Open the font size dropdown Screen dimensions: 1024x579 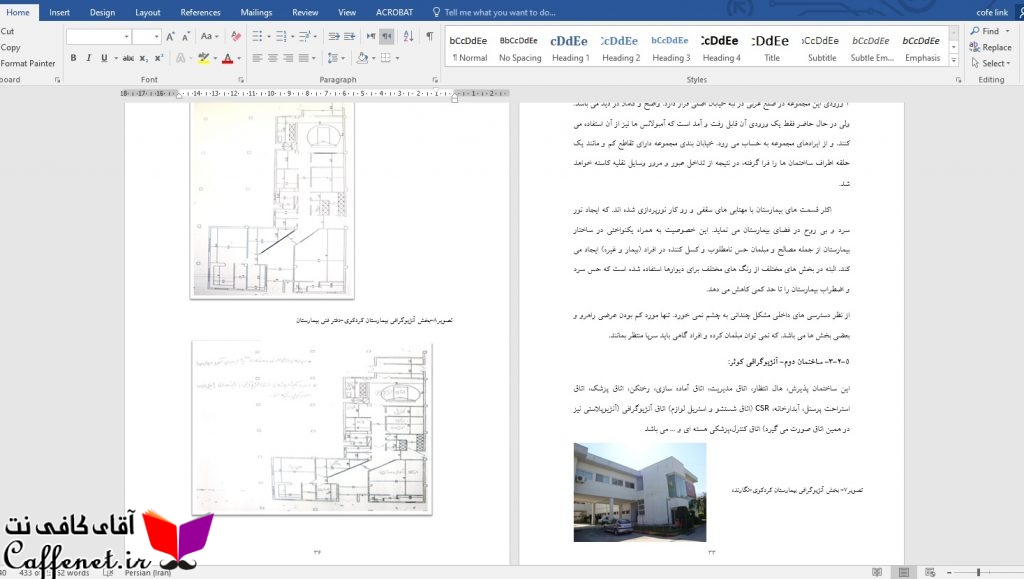157,37
